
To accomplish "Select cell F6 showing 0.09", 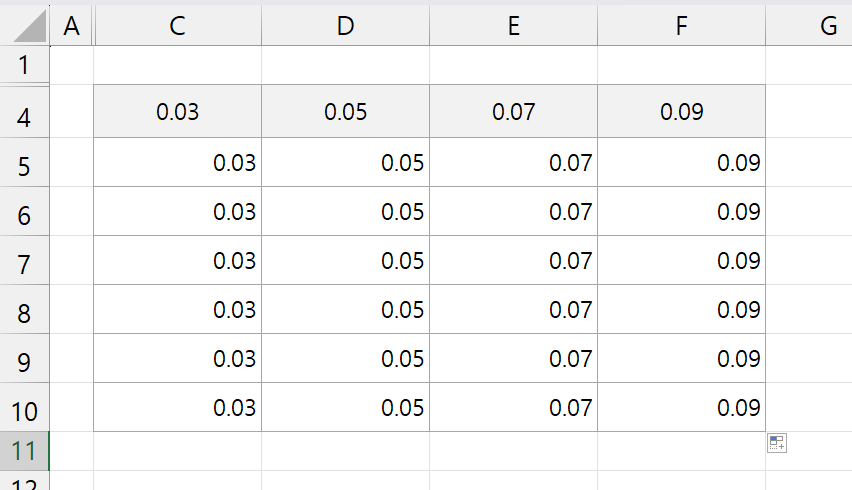I will pyautogui.click(x=681, y=211).
